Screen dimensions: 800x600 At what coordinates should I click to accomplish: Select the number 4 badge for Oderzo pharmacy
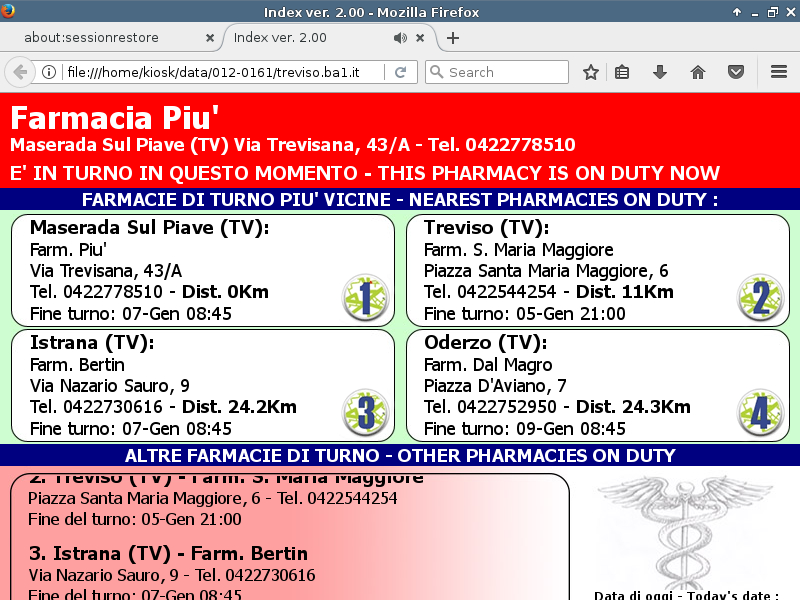tap(761, 412)
